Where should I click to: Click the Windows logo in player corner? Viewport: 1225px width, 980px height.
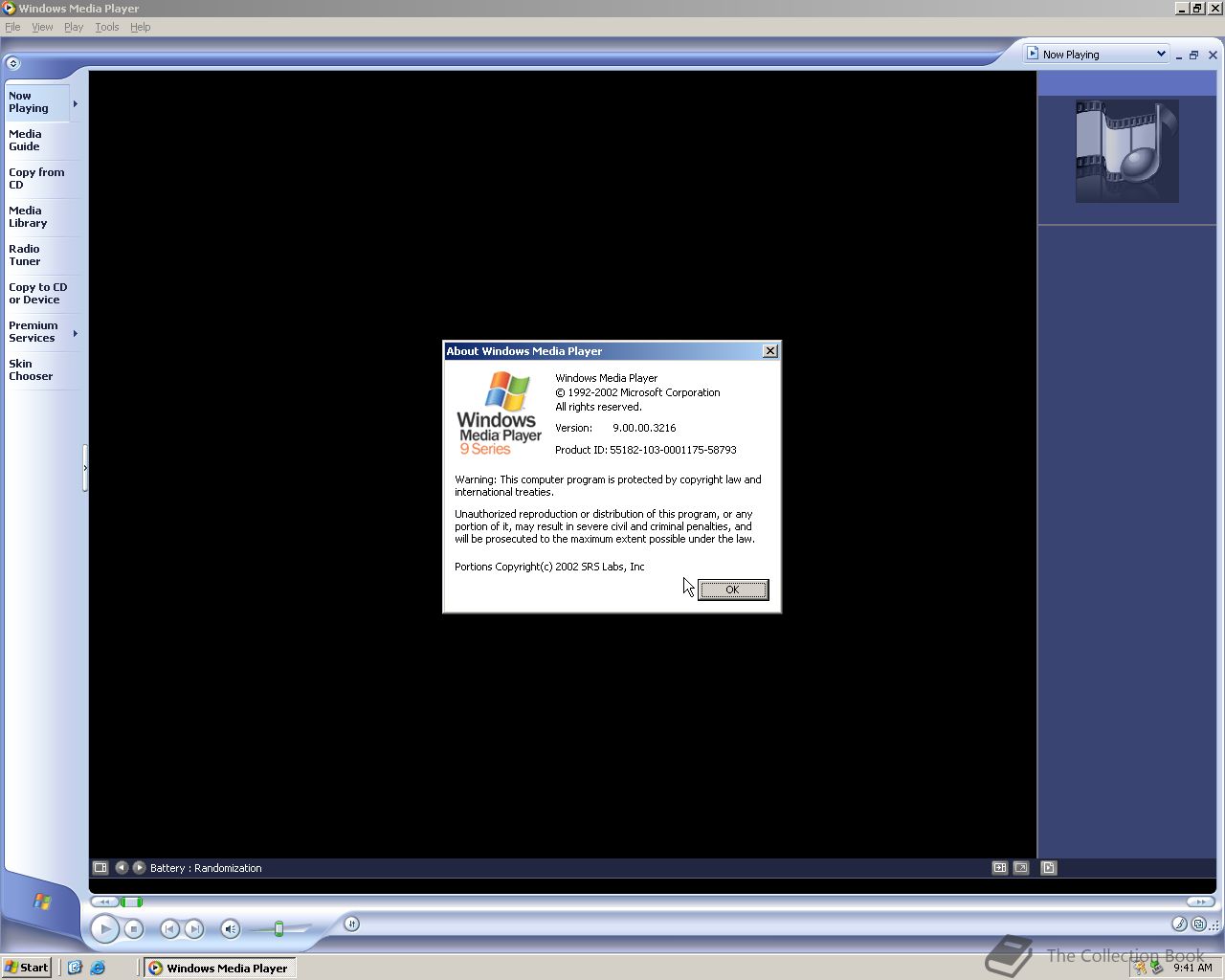pyautogui.click(x=42, y=902)
